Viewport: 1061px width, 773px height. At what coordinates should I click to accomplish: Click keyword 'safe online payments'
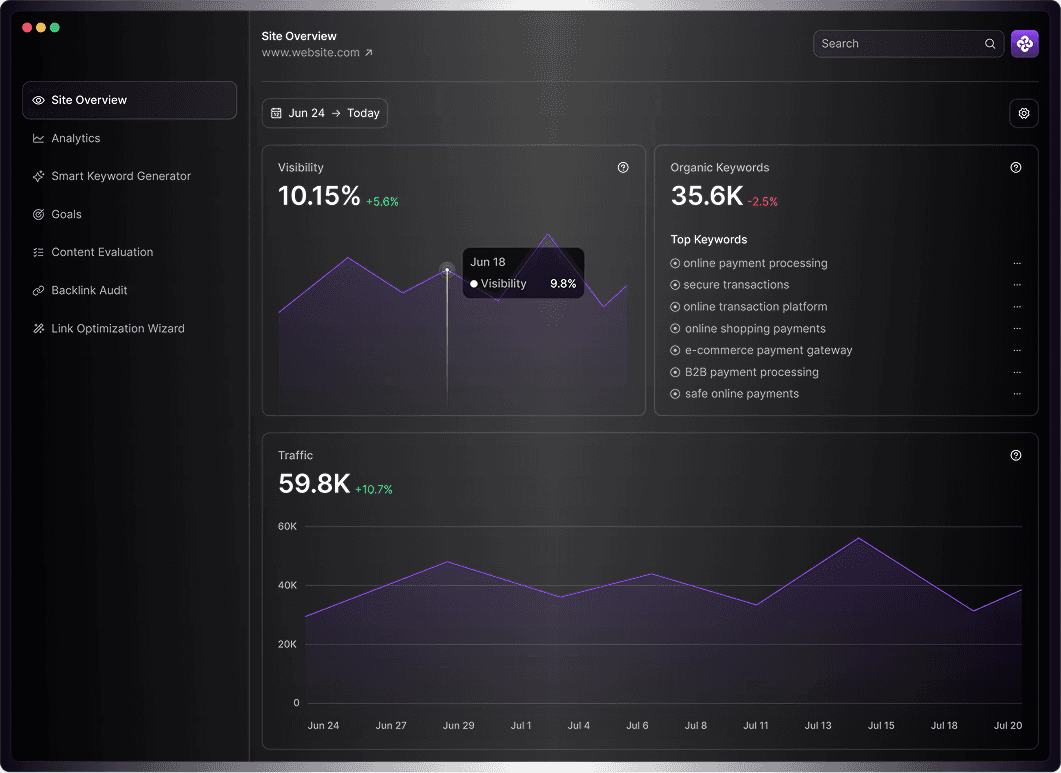point(742,394)
